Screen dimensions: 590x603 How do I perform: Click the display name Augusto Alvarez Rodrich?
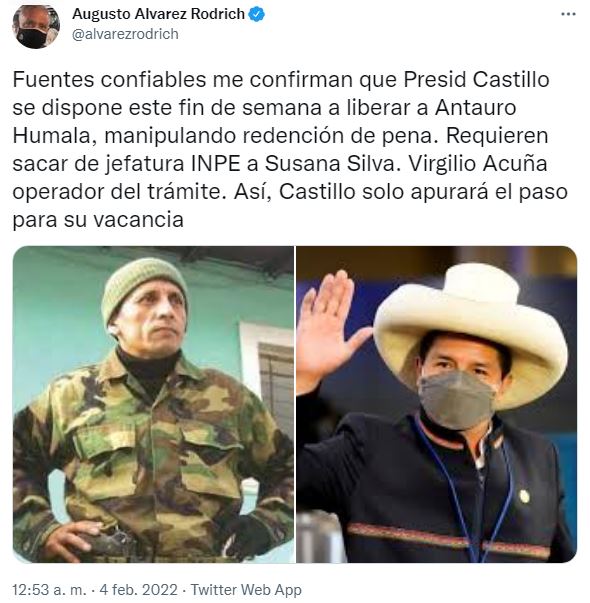click(158, 14)
